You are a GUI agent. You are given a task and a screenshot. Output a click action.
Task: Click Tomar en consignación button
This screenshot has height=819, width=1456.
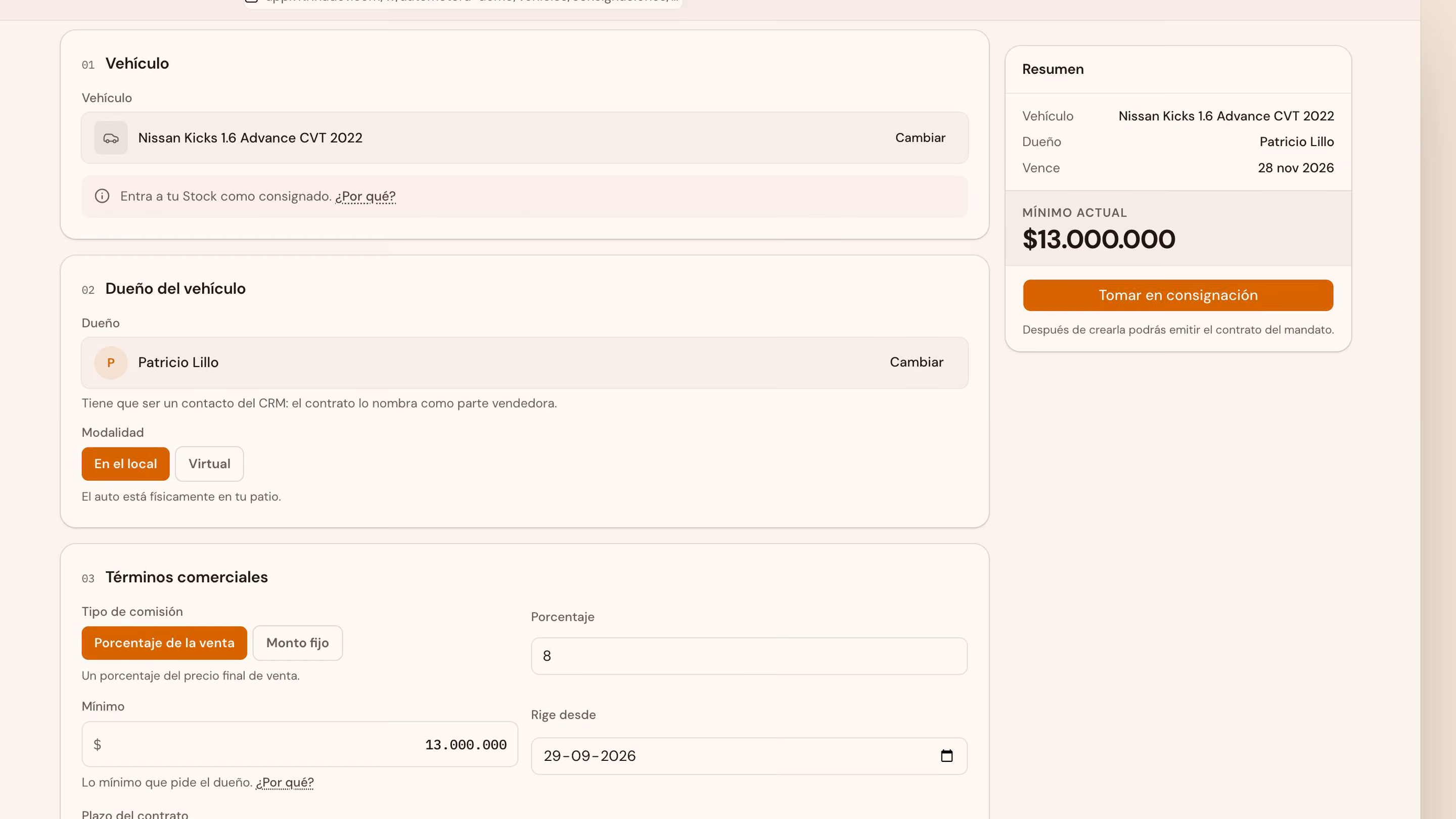click(1178, 295)
